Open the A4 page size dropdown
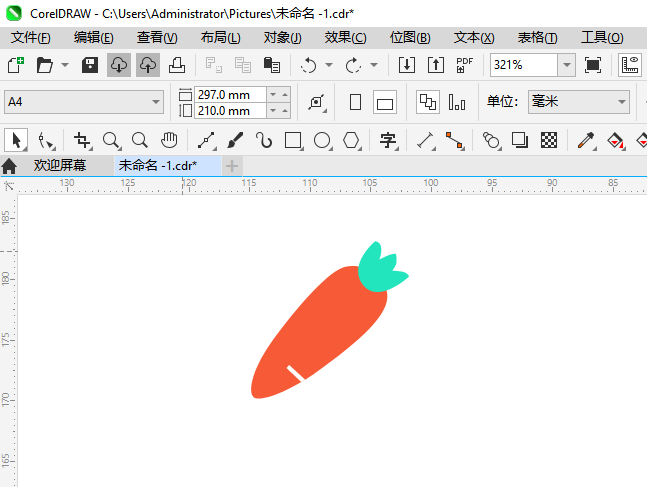 pos(84,102)
